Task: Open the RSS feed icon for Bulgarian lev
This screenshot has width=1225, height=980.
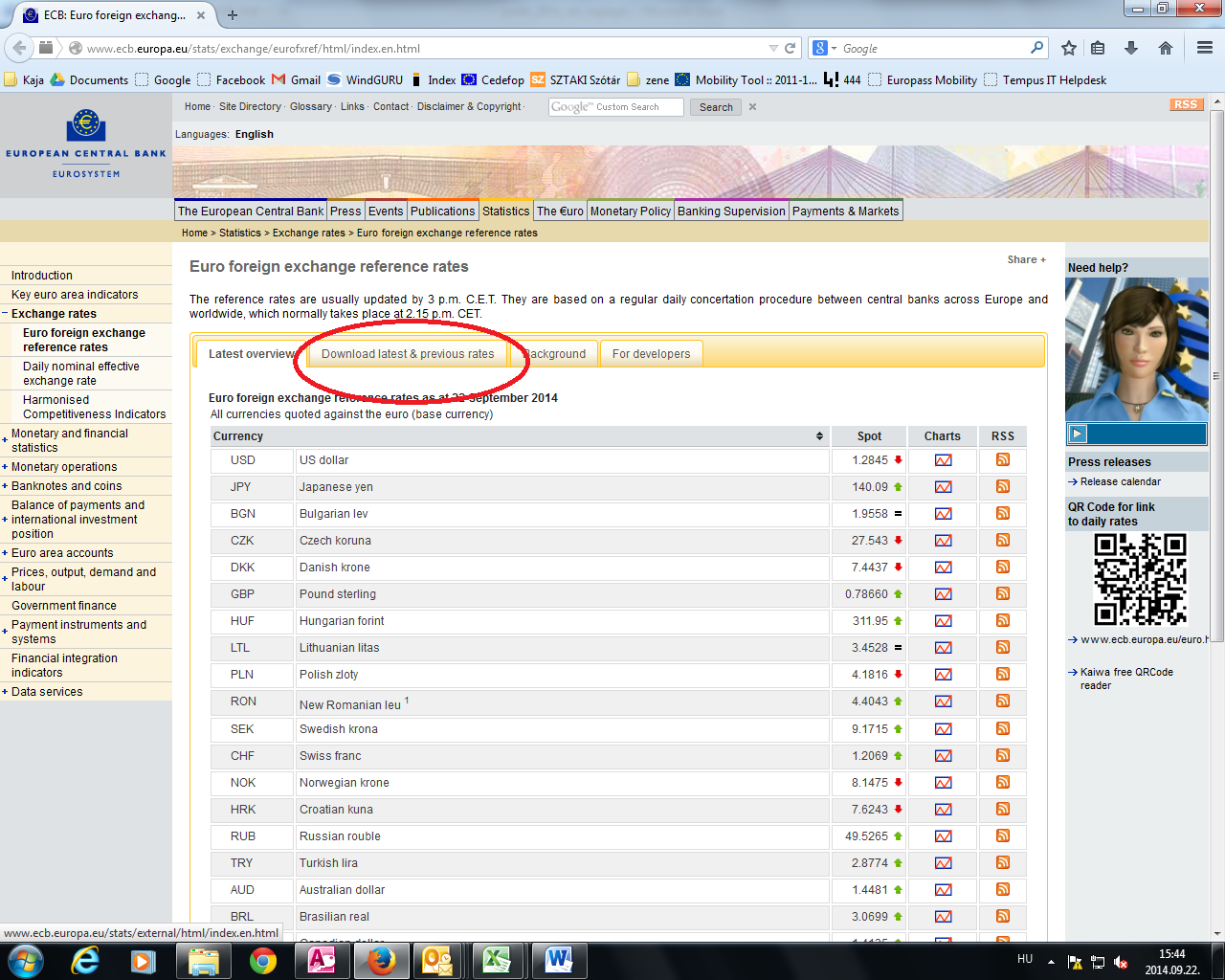Action: [x=1003, y=514]
